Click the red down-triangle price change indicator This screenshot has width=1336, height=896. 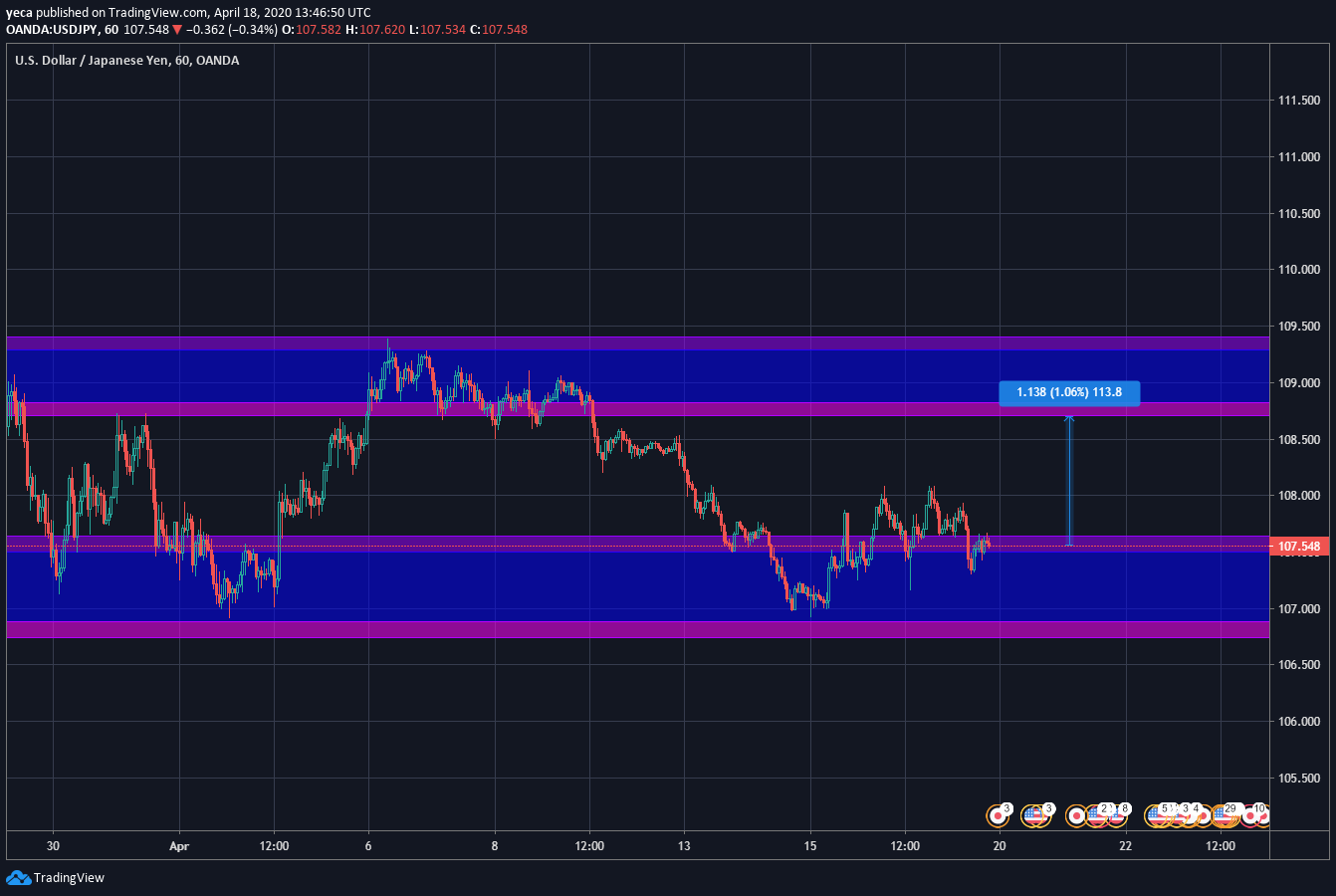[x=177, y=29]
